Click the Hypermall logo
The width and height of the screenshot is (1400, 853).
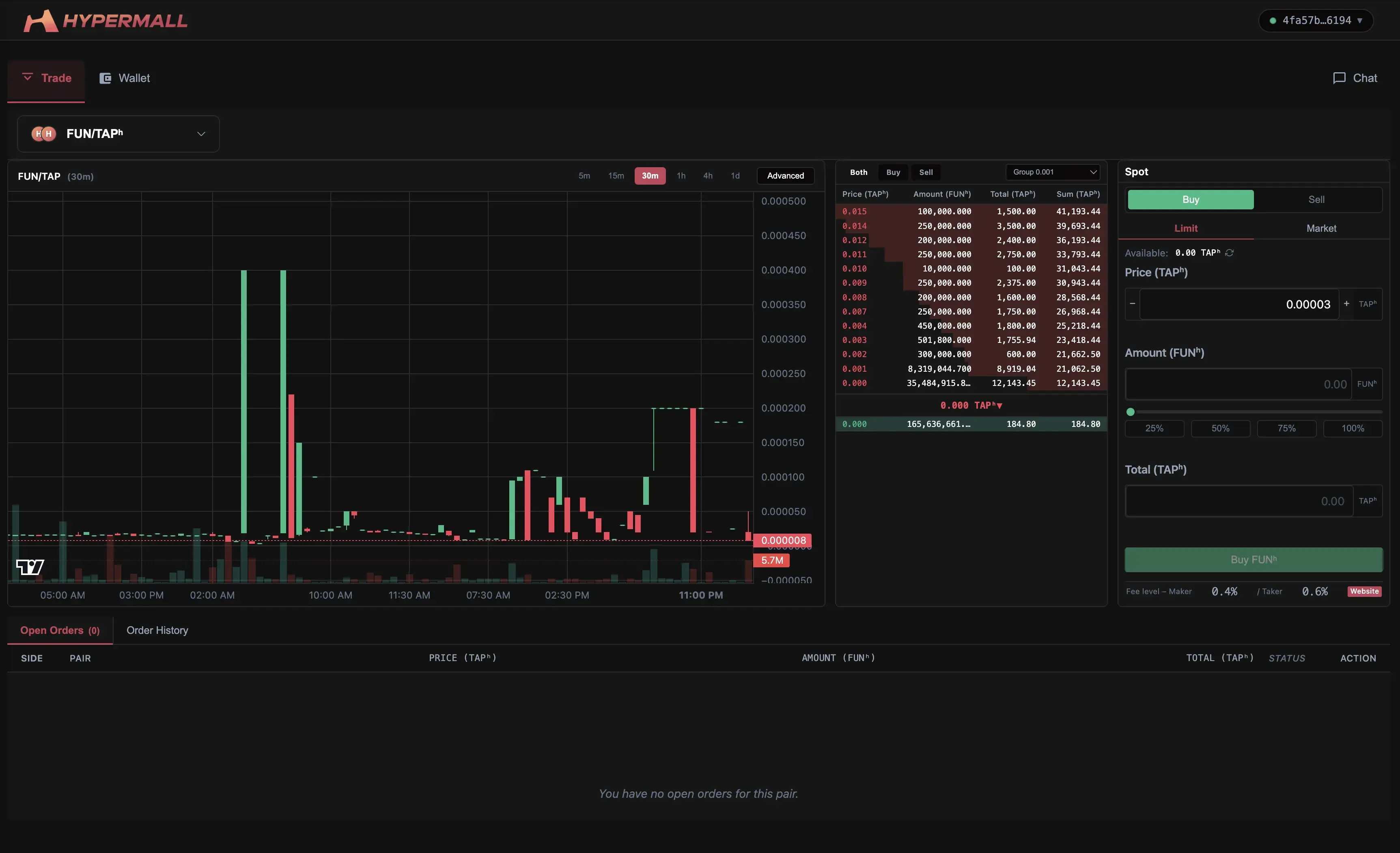coord(106,21)
